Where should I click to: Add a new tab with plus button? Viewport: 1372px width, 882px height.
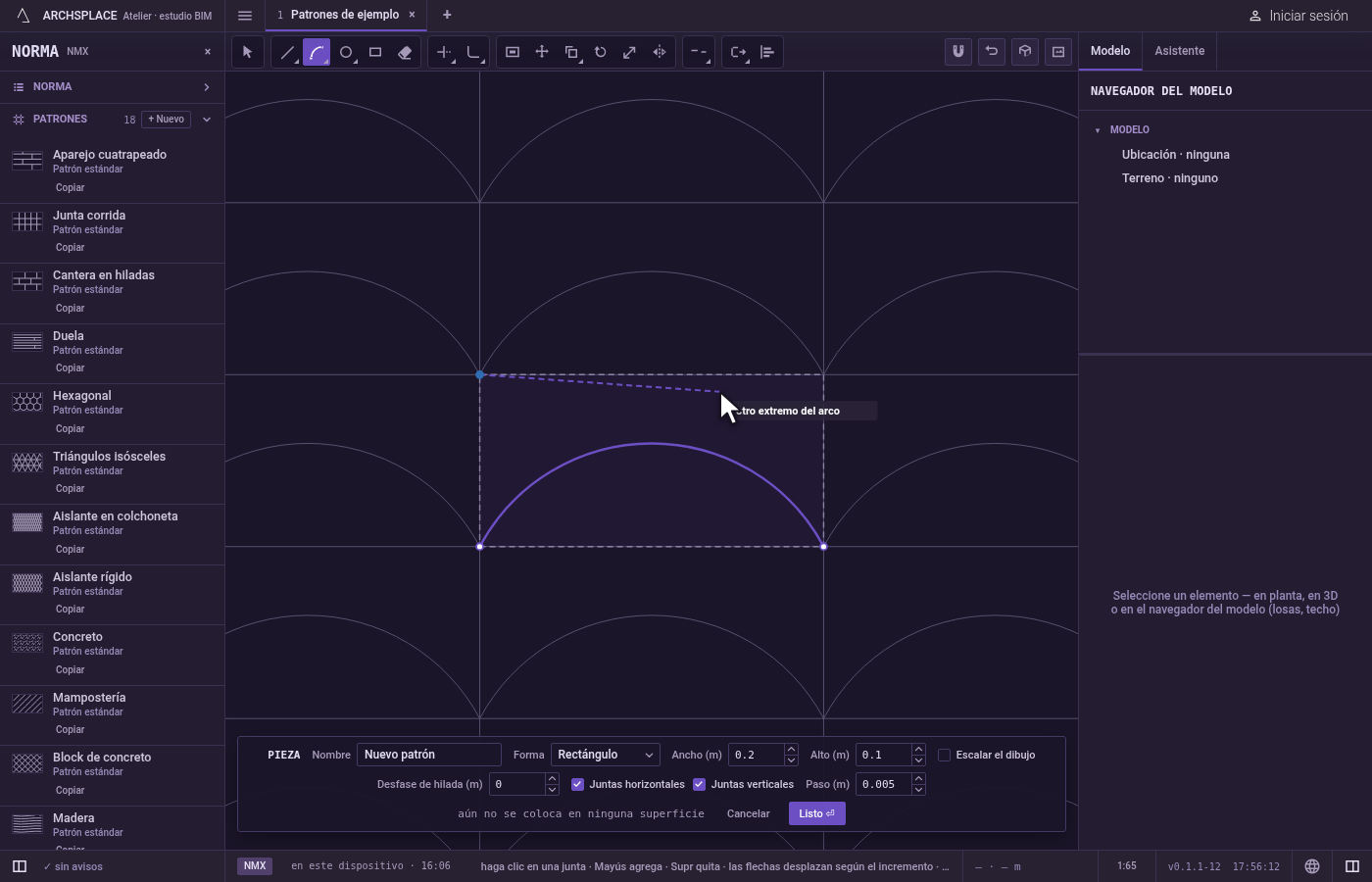(x=447, y=15)
